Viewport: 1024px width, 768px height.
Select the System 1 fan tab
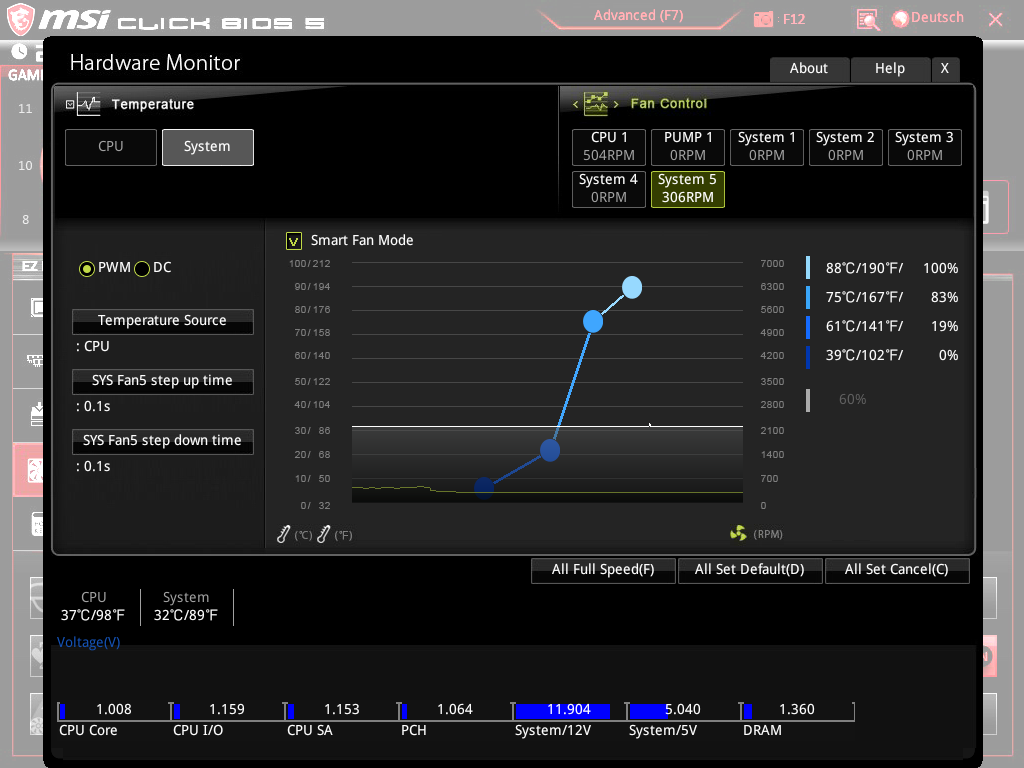click(767, 147)
